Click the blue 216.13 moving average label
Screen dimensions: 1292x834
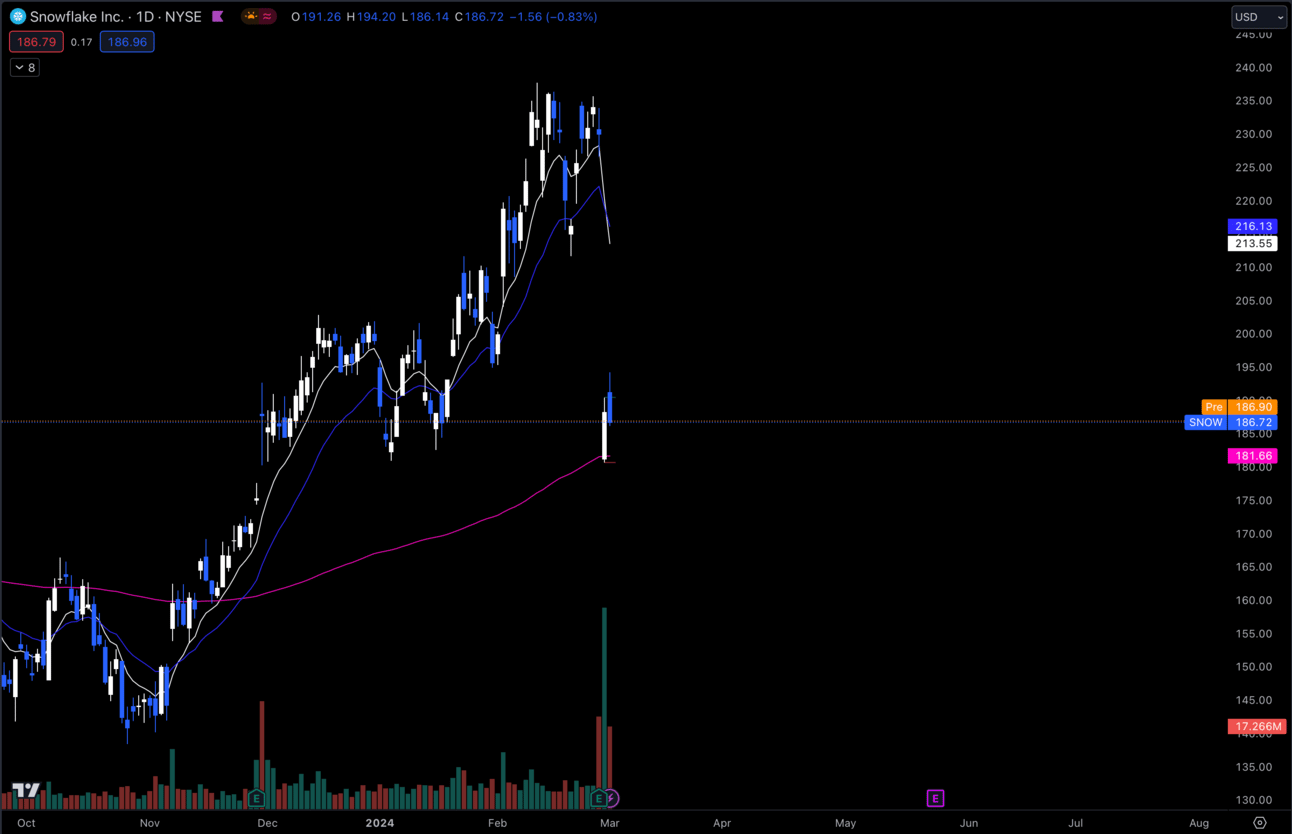point(1252,227)
